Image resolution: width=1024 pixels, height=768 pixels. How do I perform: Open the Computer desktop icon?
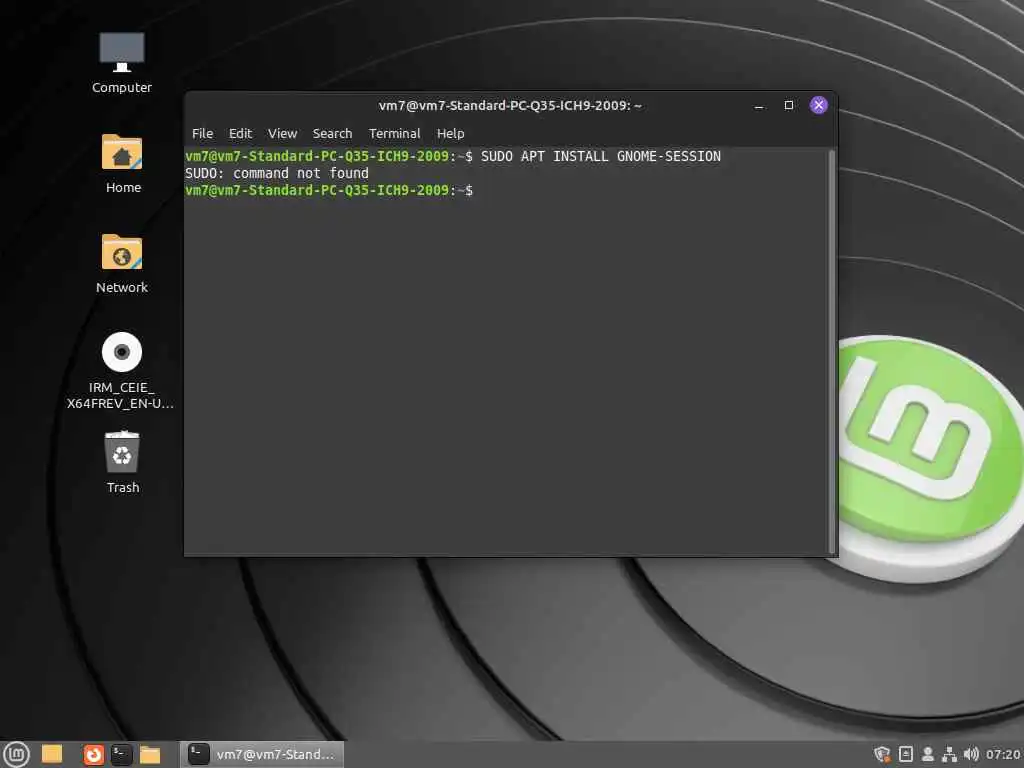tap(121, 63)
